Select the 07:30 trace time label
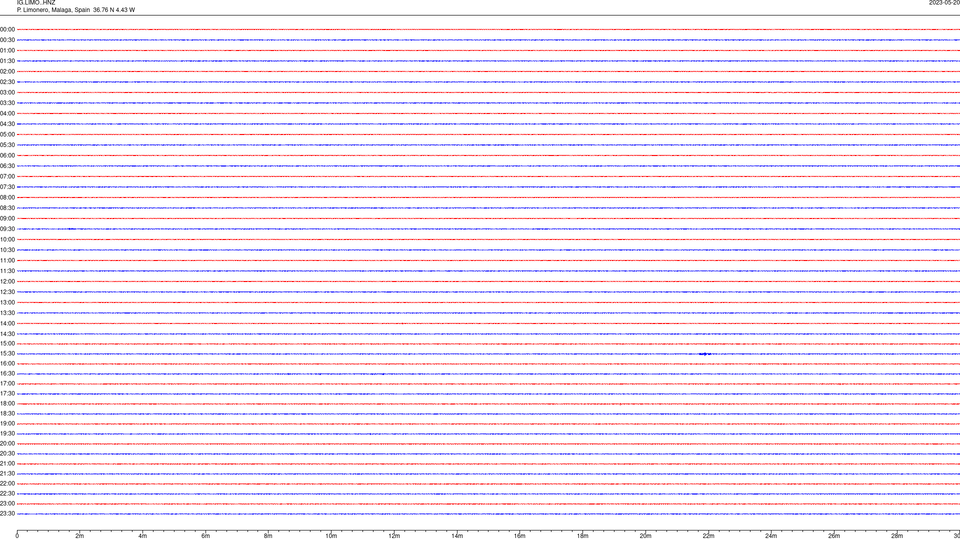 point(7,187)
